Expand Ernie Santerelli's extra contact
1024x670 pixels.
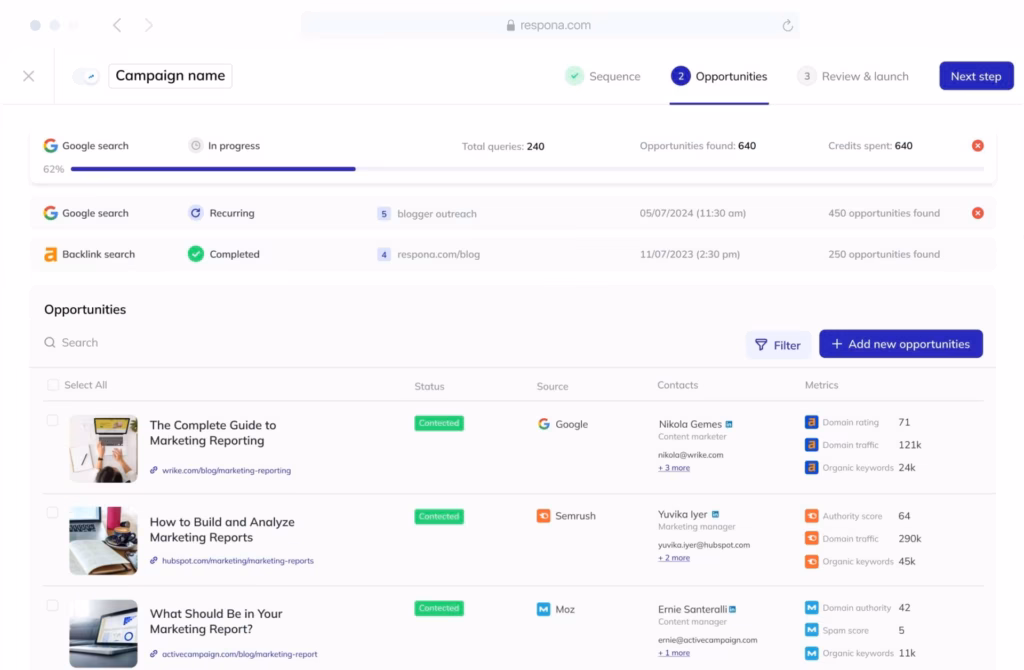pyautogui.click(x=673, y=653)
